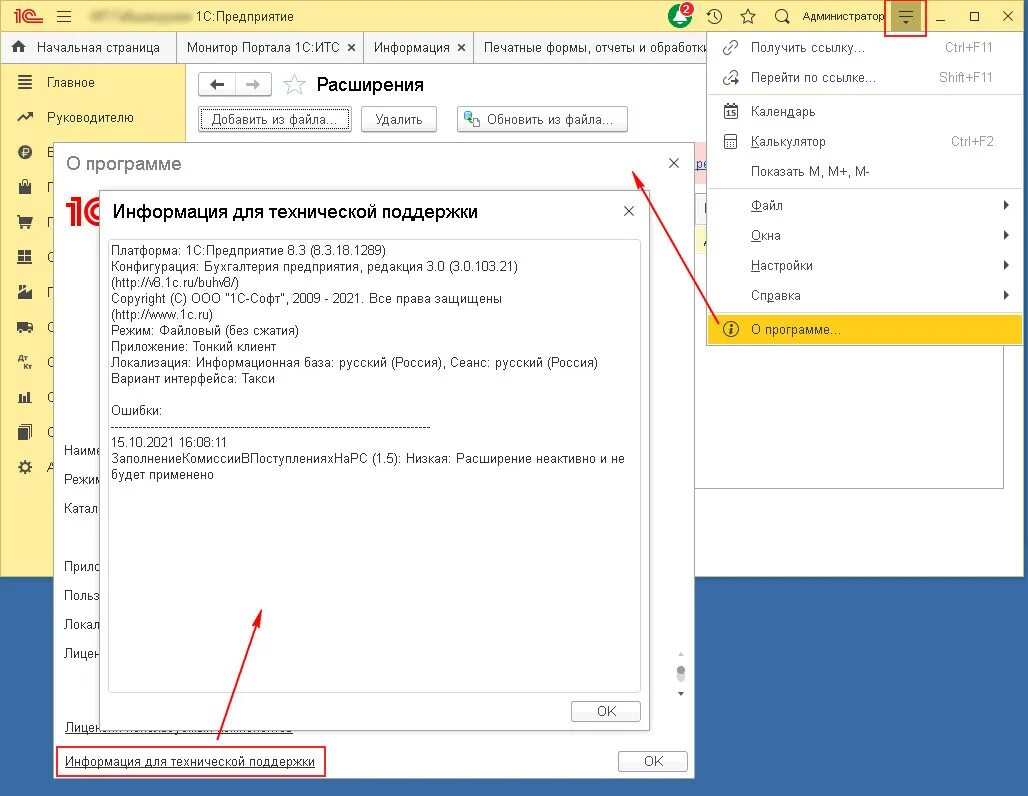Open the production factory sidebar icon
The width and height of the screenshot is (1028, 796).
click(x=25, y=292)
